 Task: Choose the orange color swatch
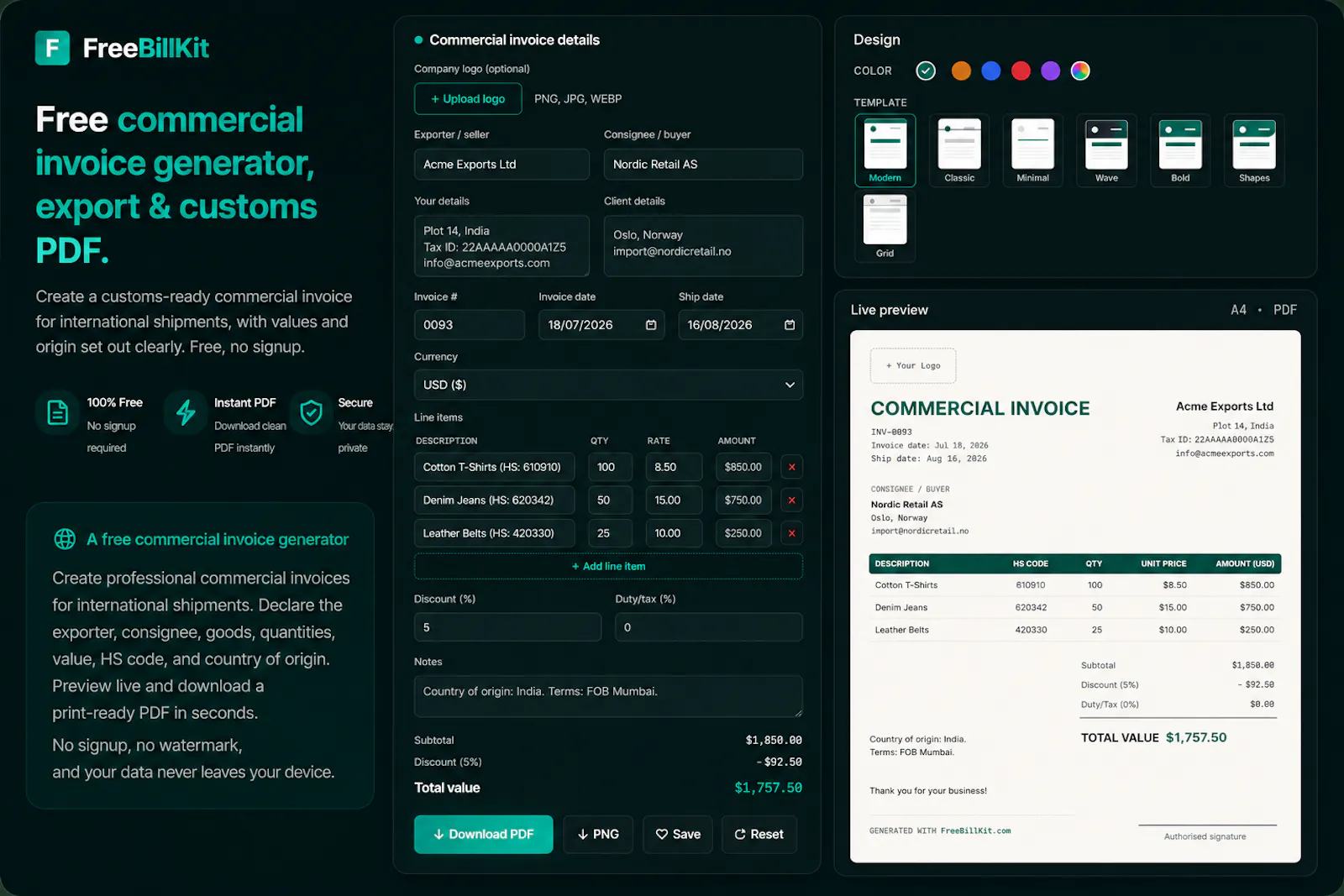tap(961, 71)
